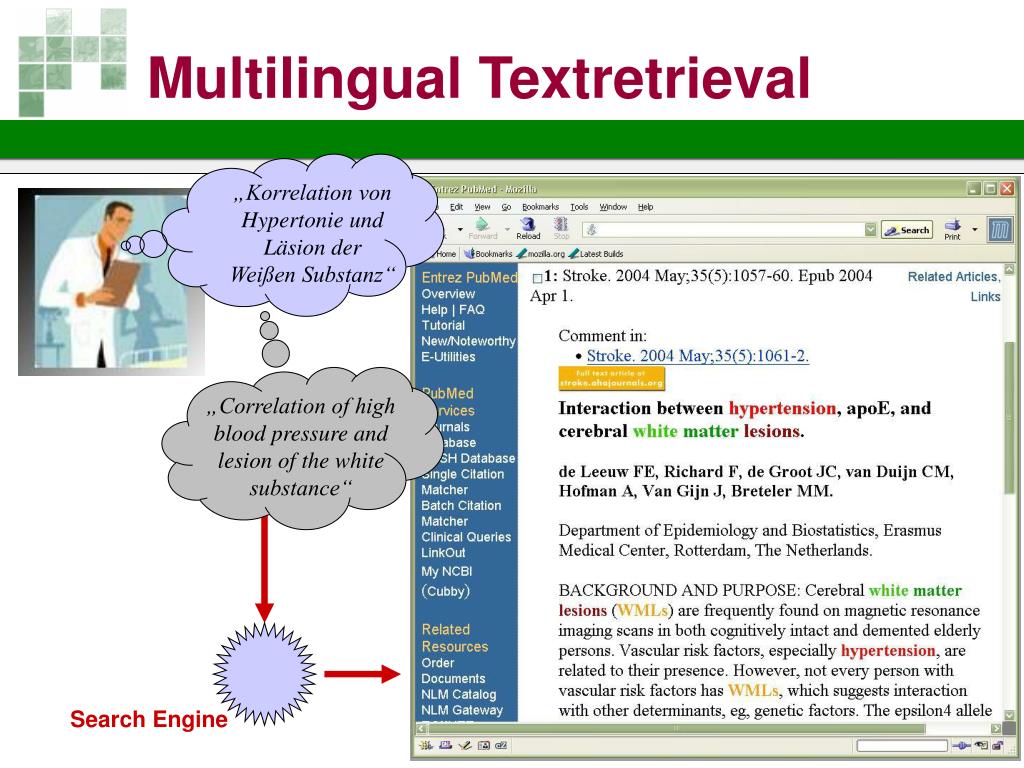Open NLM Catalog sidebar link
Viewport: 1024px width, 768px height.
pos(458,694)
